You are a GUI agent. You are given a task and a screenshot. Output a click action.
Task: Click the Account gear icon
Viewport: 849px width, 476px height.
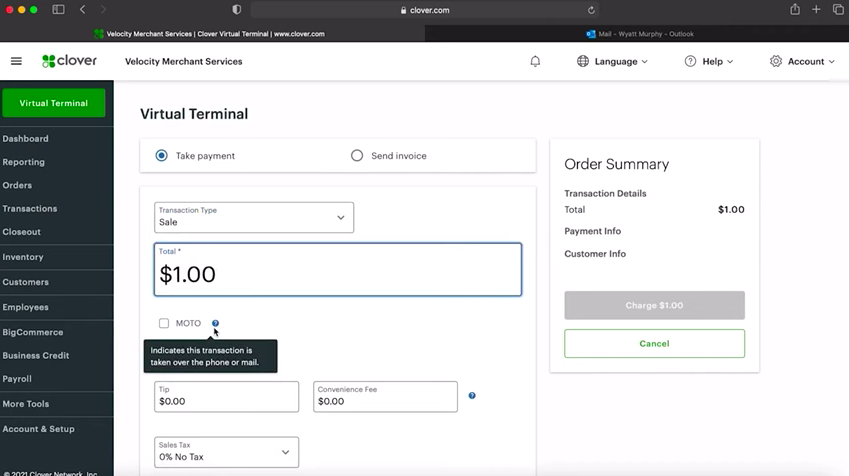click(776, 61)
